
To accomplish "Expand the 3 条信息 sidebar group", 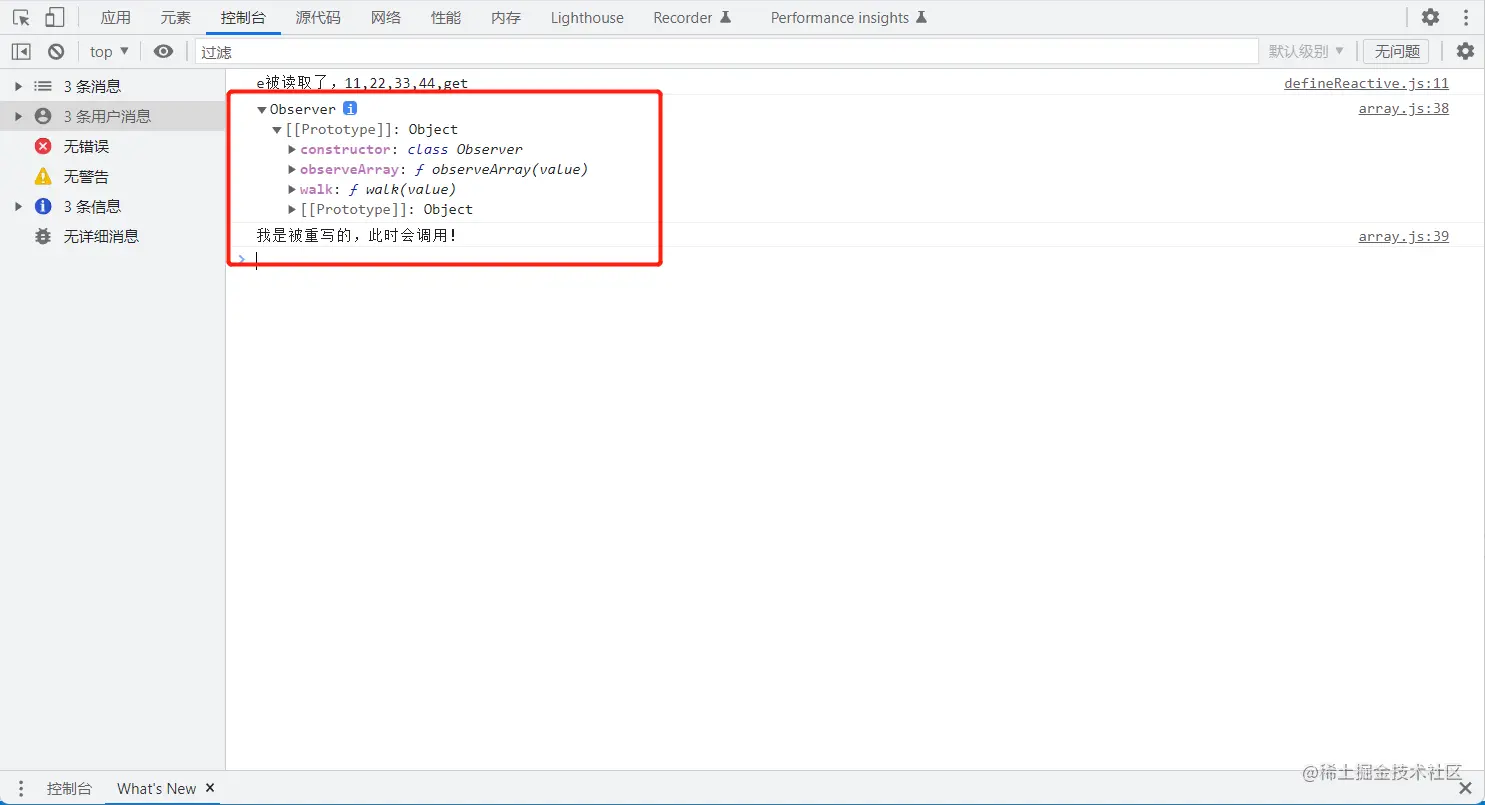I will [18, 206].
